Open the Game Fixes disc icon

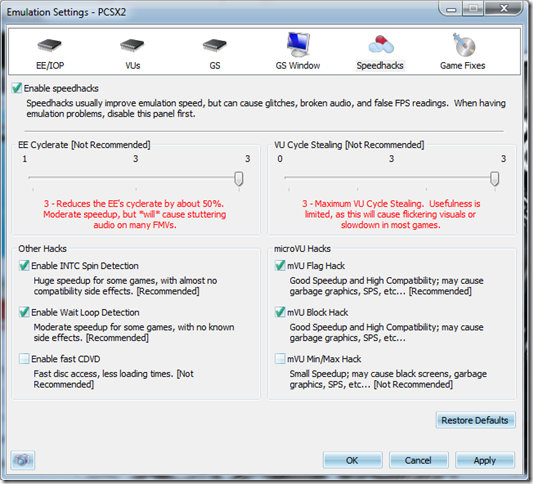pyautogui.click(x=463, y=45)
